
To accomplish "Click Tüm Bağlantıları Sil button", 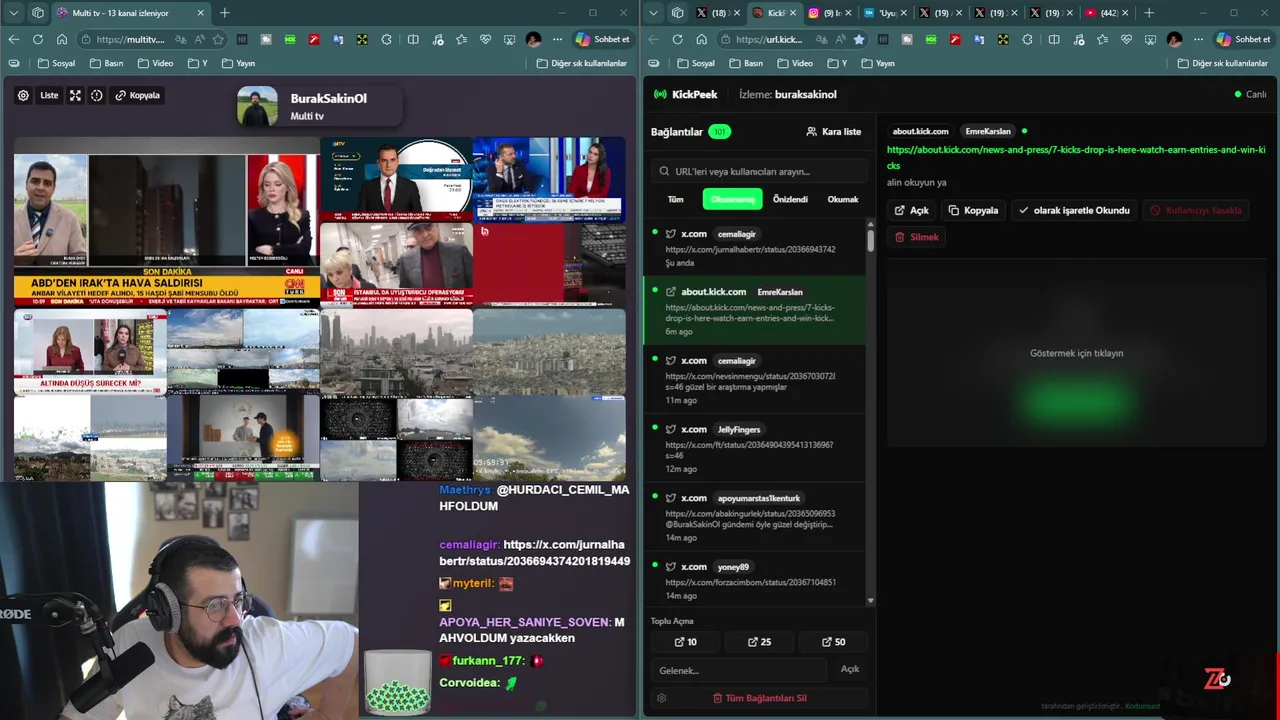I will [759, 698].
